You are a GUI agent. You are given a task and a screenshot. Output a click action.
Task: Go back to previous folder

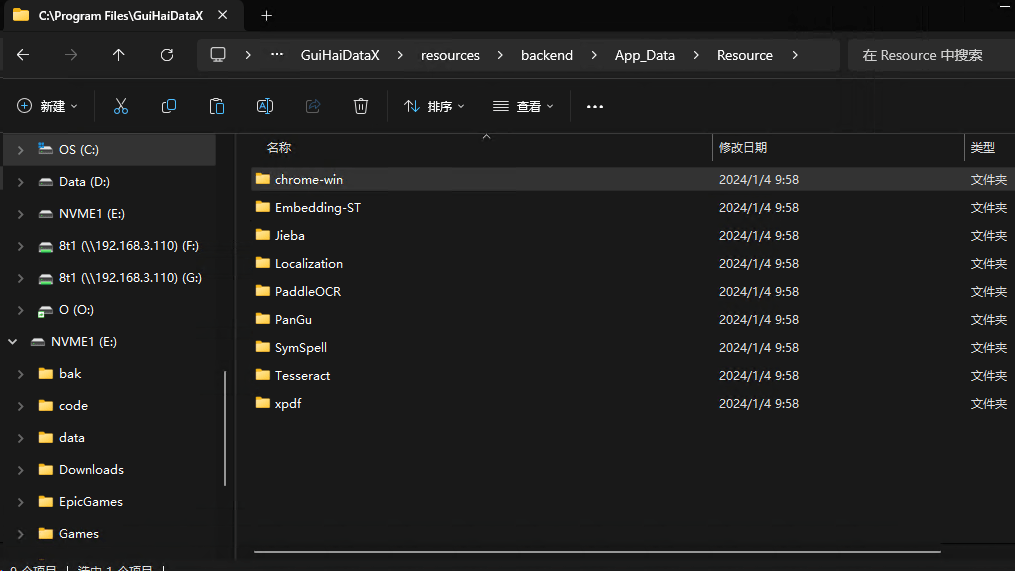coord(23,55)
